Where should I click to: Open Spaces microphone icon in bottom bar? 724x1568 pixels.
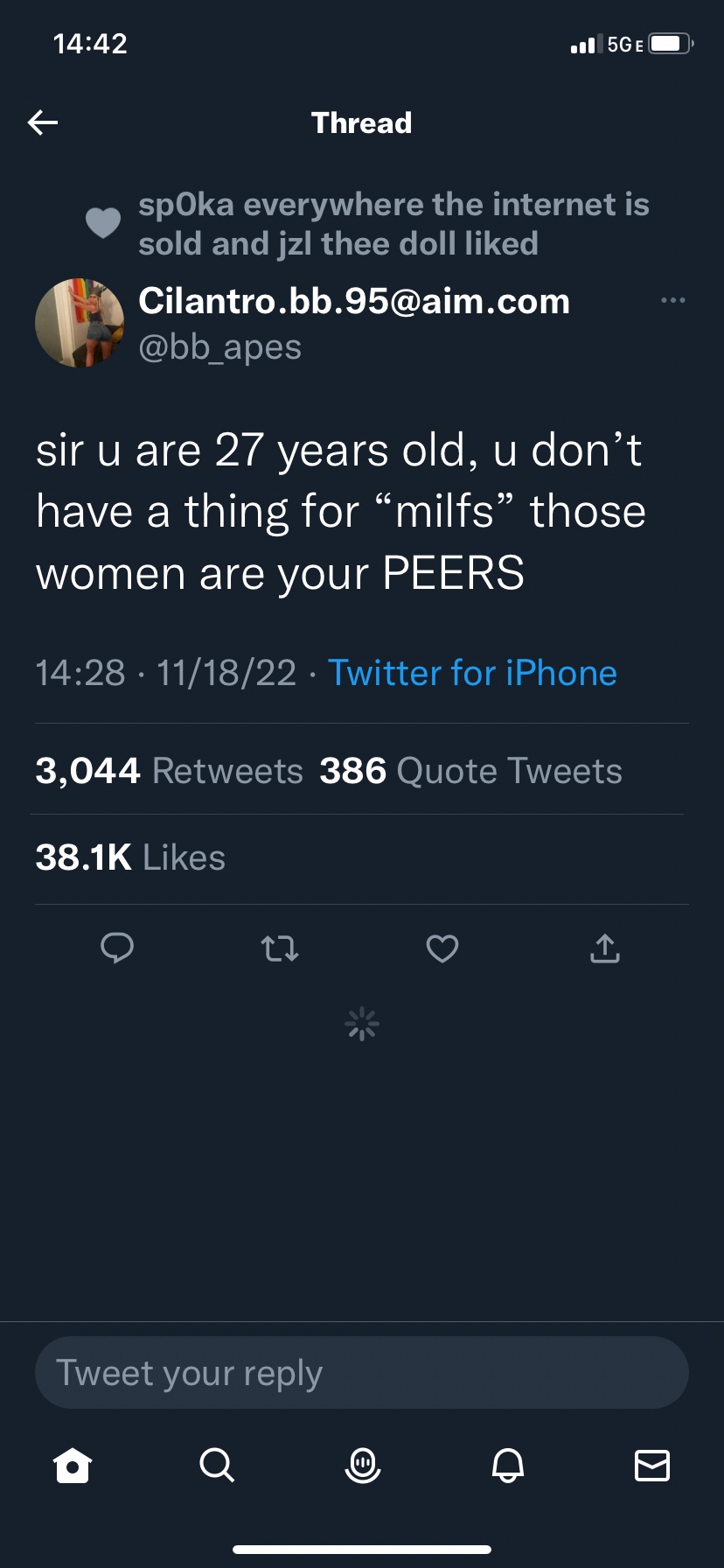(362, 1464)
